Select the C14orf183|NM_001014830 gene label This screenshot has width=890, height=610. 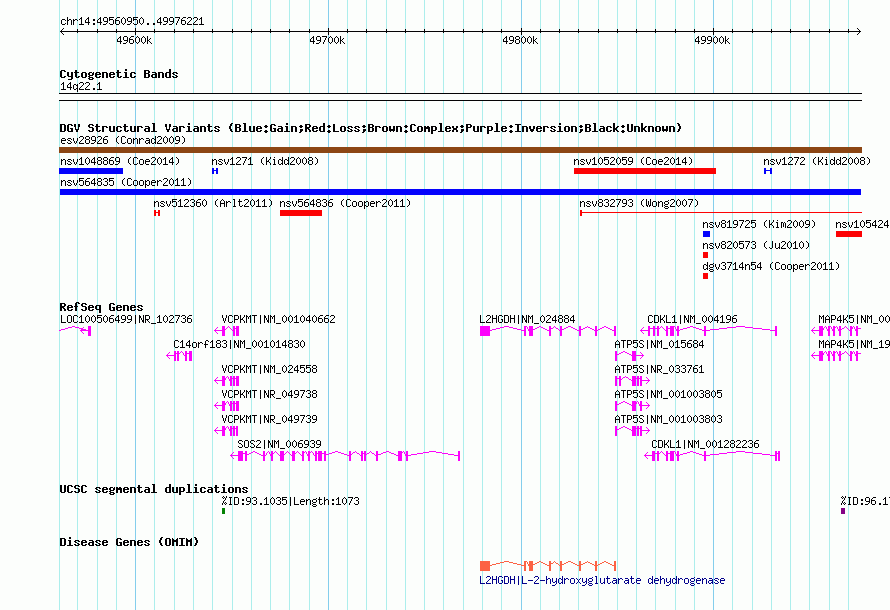tap(239, 344)
